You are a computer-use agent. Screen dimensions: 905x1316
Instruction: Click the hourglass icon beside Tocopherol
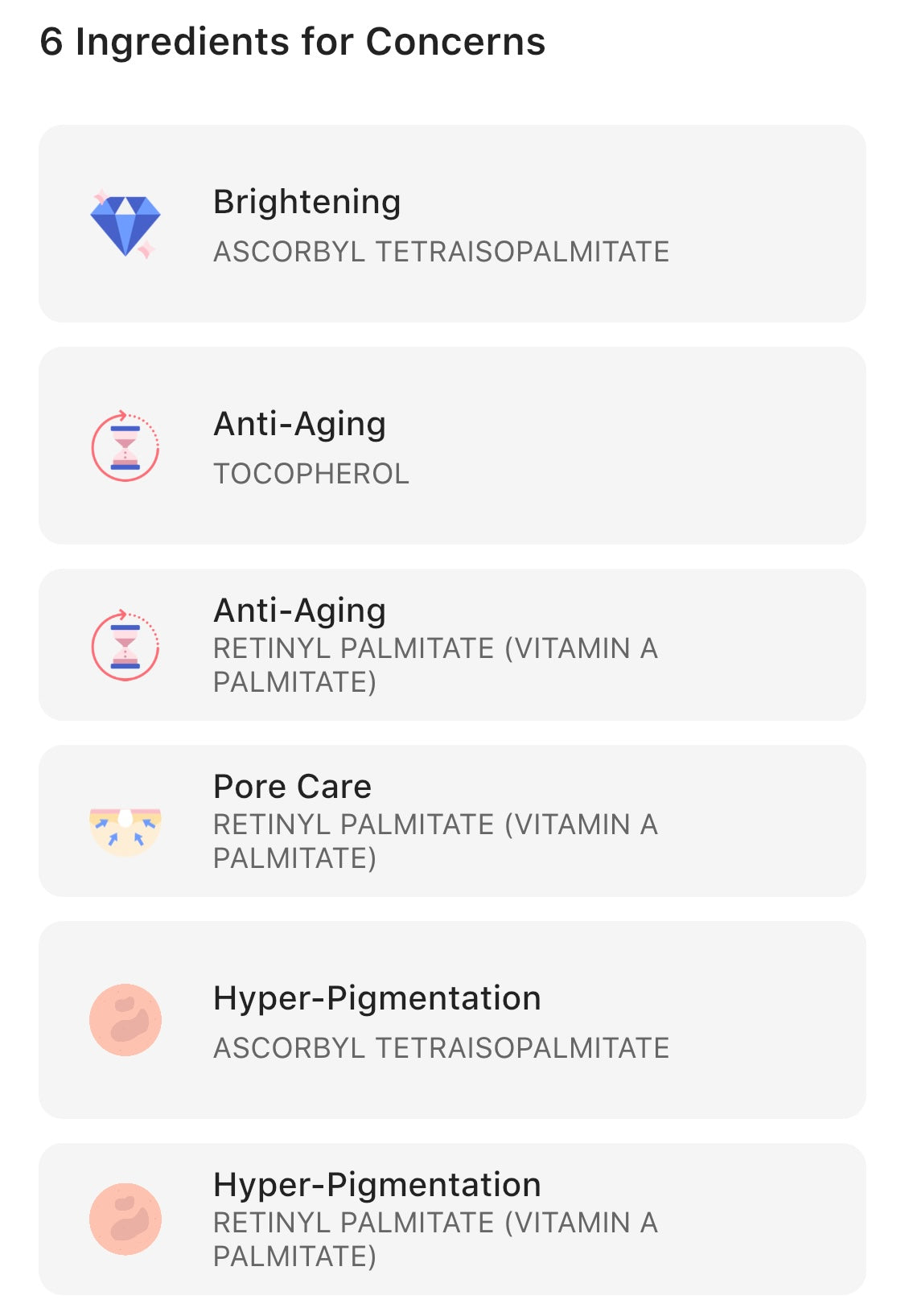tap(125, 446)
